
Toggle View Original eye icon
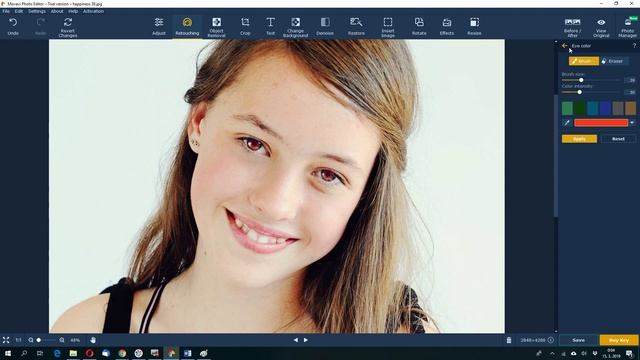(x=601, y=22)
